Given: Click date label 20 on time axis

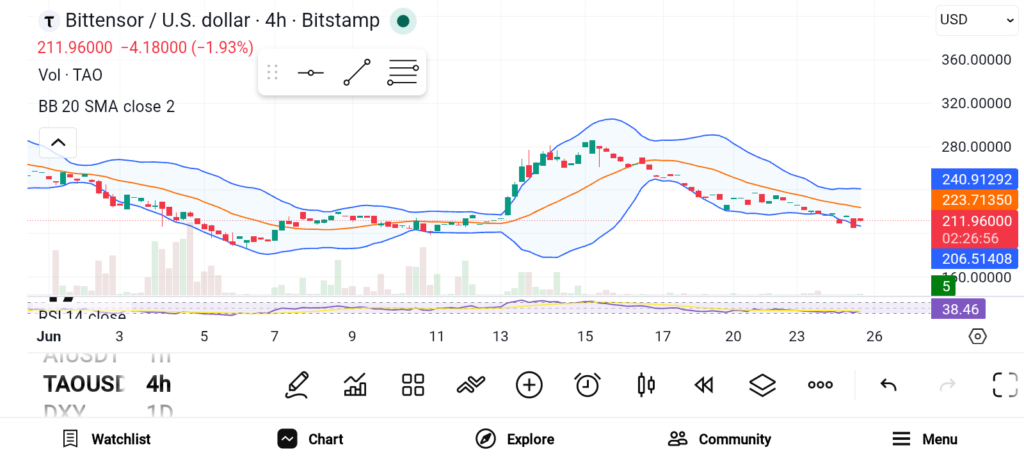Looking at the screenshot, I should click(733, 336).
